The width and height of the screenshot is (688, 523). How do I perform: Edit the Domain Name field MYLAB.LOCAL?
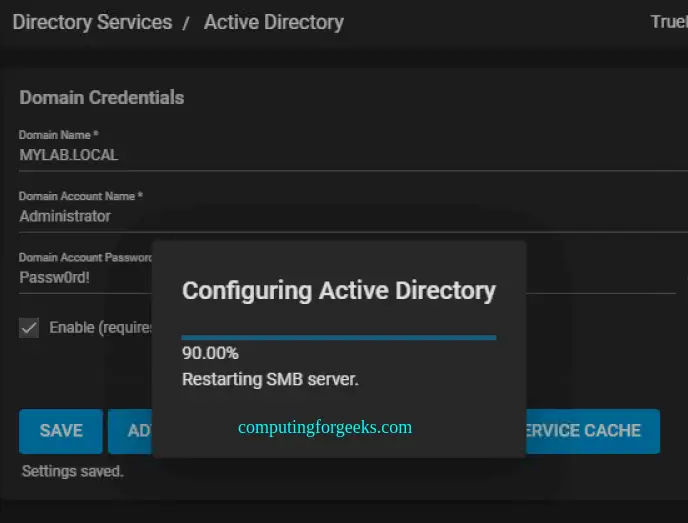tap(353, 155)
